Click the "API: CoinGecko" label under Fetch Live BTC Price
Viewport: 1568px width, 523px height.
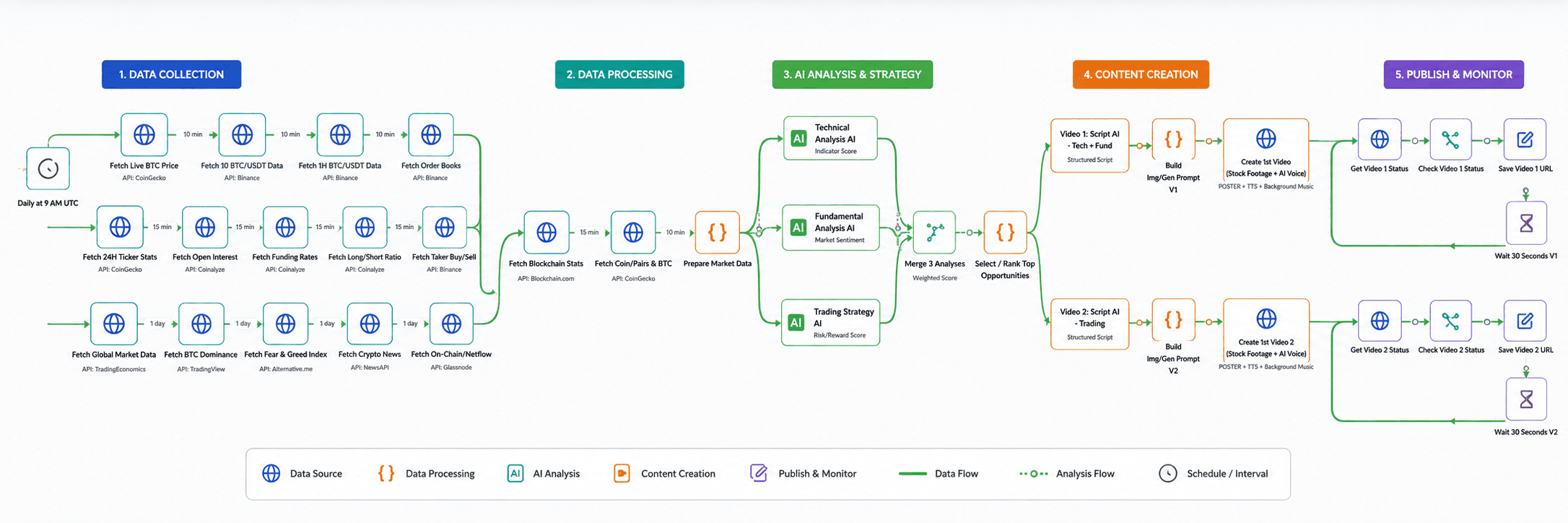coord(144,178)
